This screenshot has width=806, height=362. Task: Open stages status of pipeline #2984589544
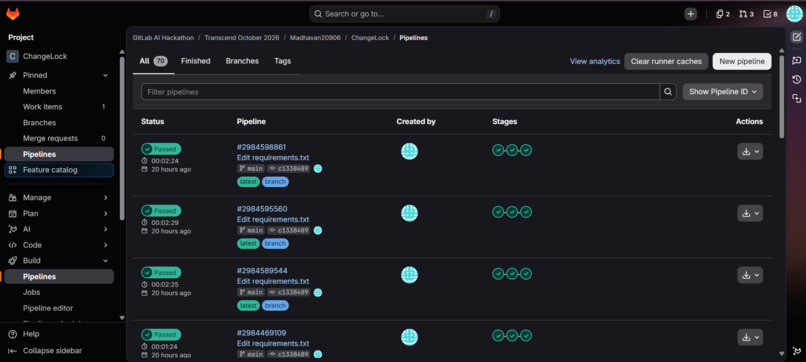pos(512,274)
